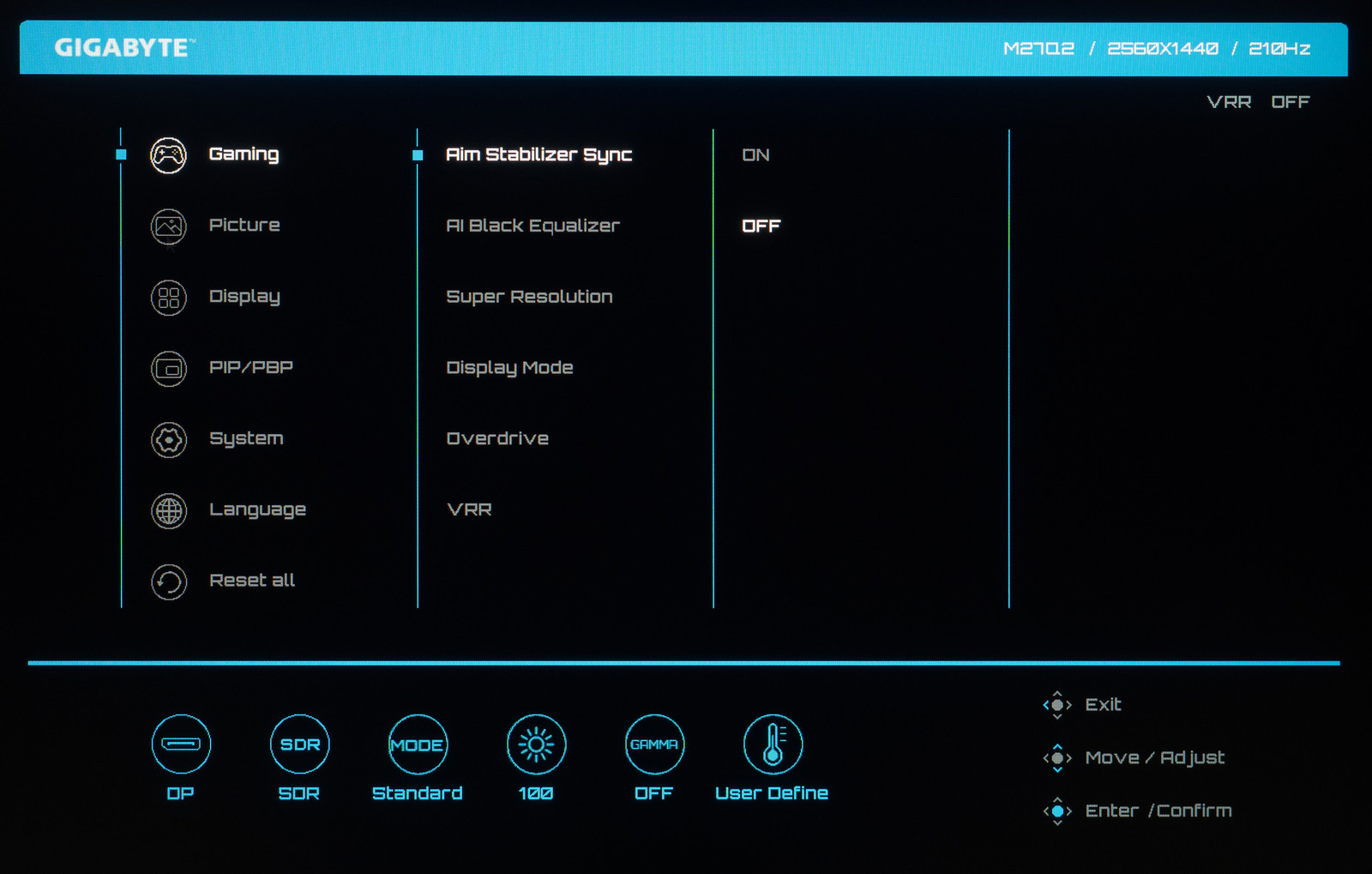1372x874 pixels.
Task: Open the Display grid icon
Action: (169, 298)
